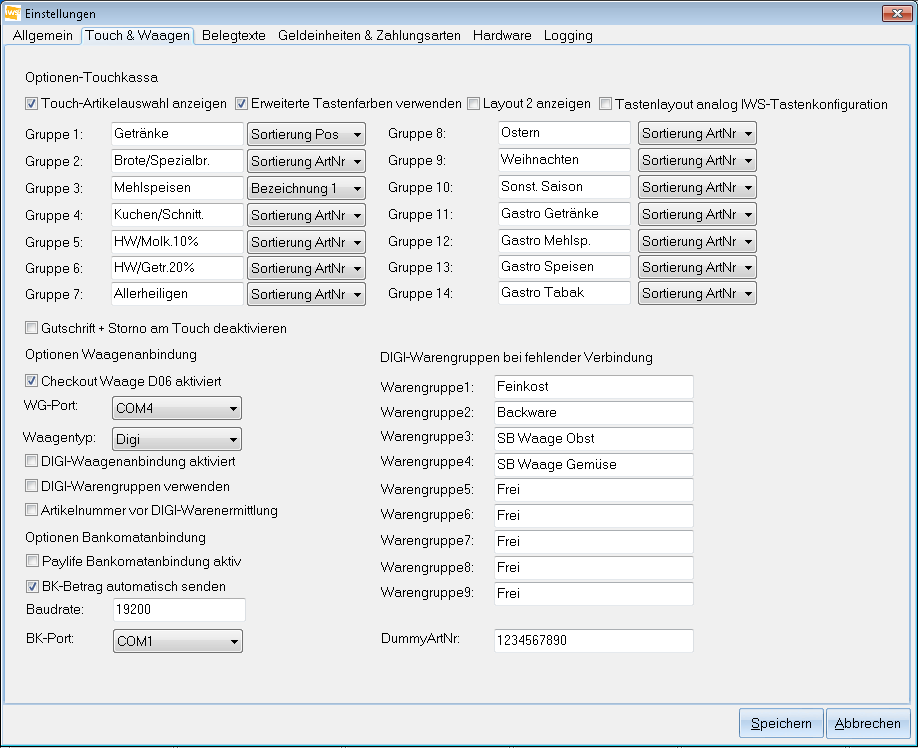Click the Gruppe 10 field Sonst. Saison
Viewport: 918px width, 748px height.
pyautogui.click(x=564, y=186)
